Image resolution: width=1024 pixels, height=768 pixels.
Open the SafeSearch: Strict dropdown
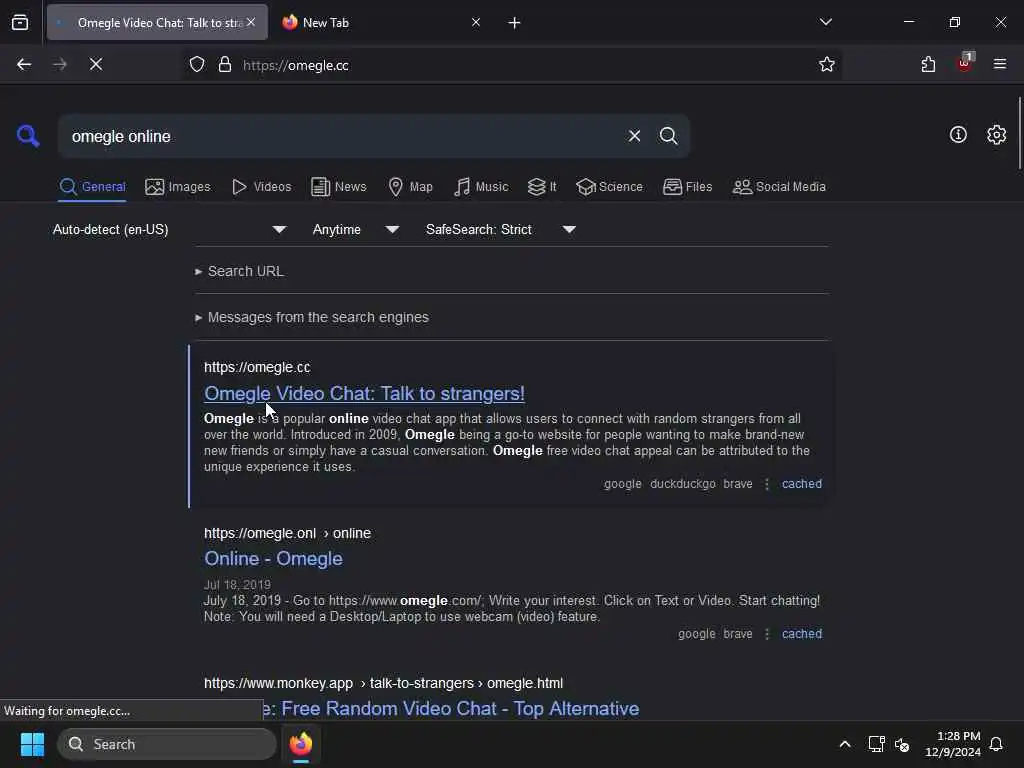[501, 229]
